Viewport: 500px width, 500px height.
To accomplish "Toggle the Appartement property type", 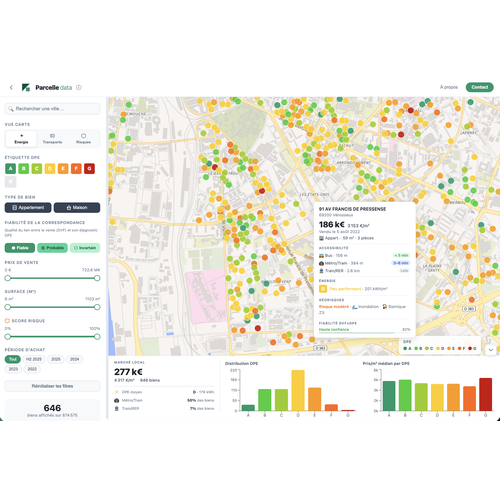I will point(28,208).
